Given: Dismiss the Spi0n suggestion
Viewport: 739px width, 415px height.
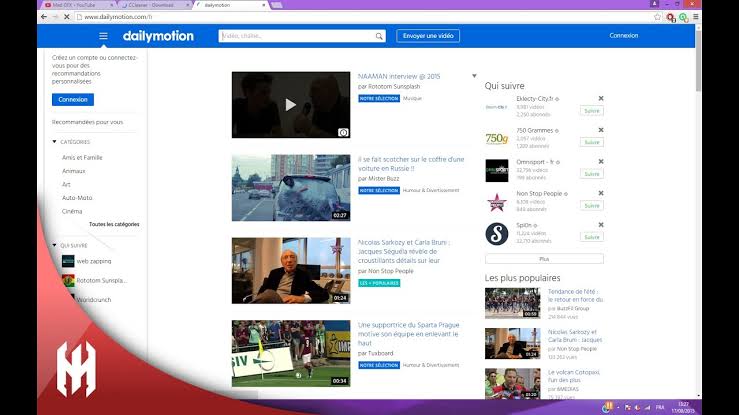Looking at the screenshot, I should (601, 225).
